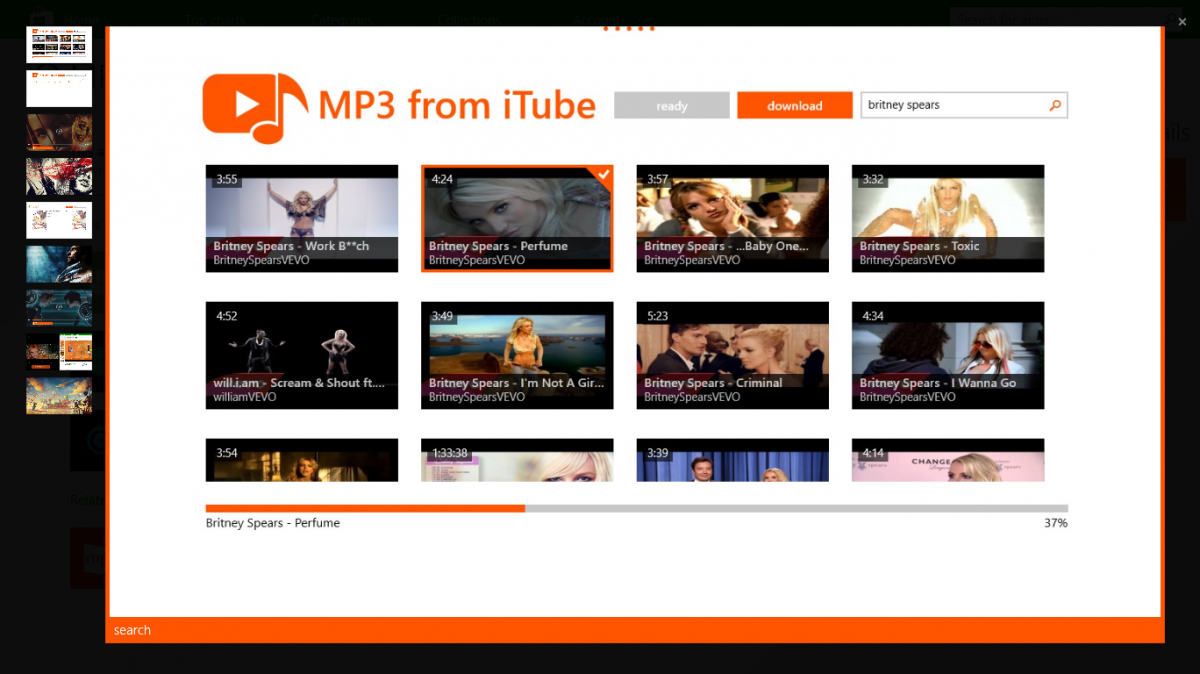Select the video with duration 4:14

948,460
